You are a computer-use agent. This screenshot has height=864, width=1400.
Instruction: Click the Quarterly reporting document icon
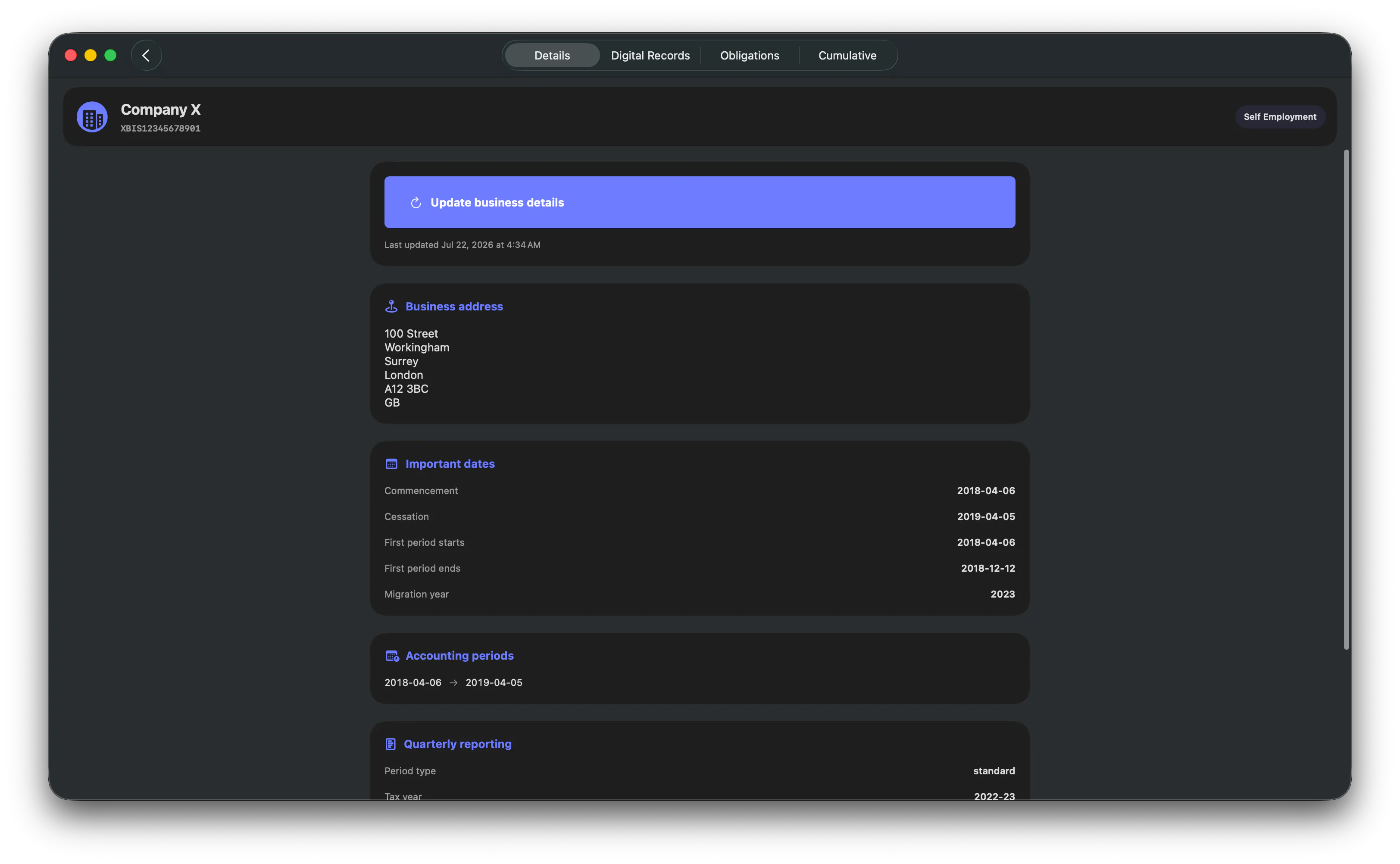coord(391,745)
